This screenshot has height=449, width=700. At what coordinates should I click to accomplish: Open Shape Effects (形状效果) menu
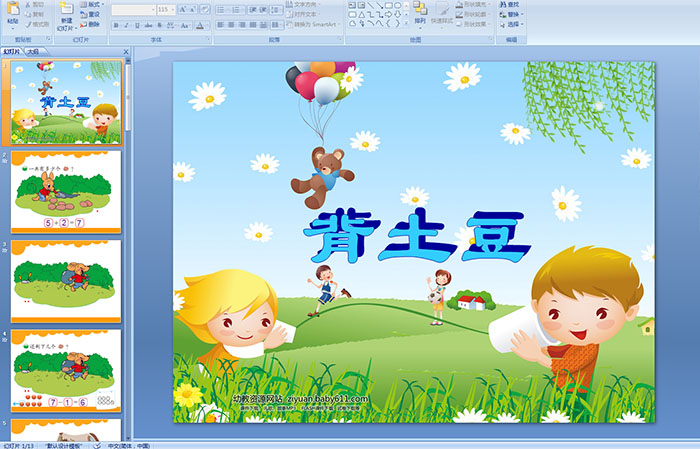point(473,24)
